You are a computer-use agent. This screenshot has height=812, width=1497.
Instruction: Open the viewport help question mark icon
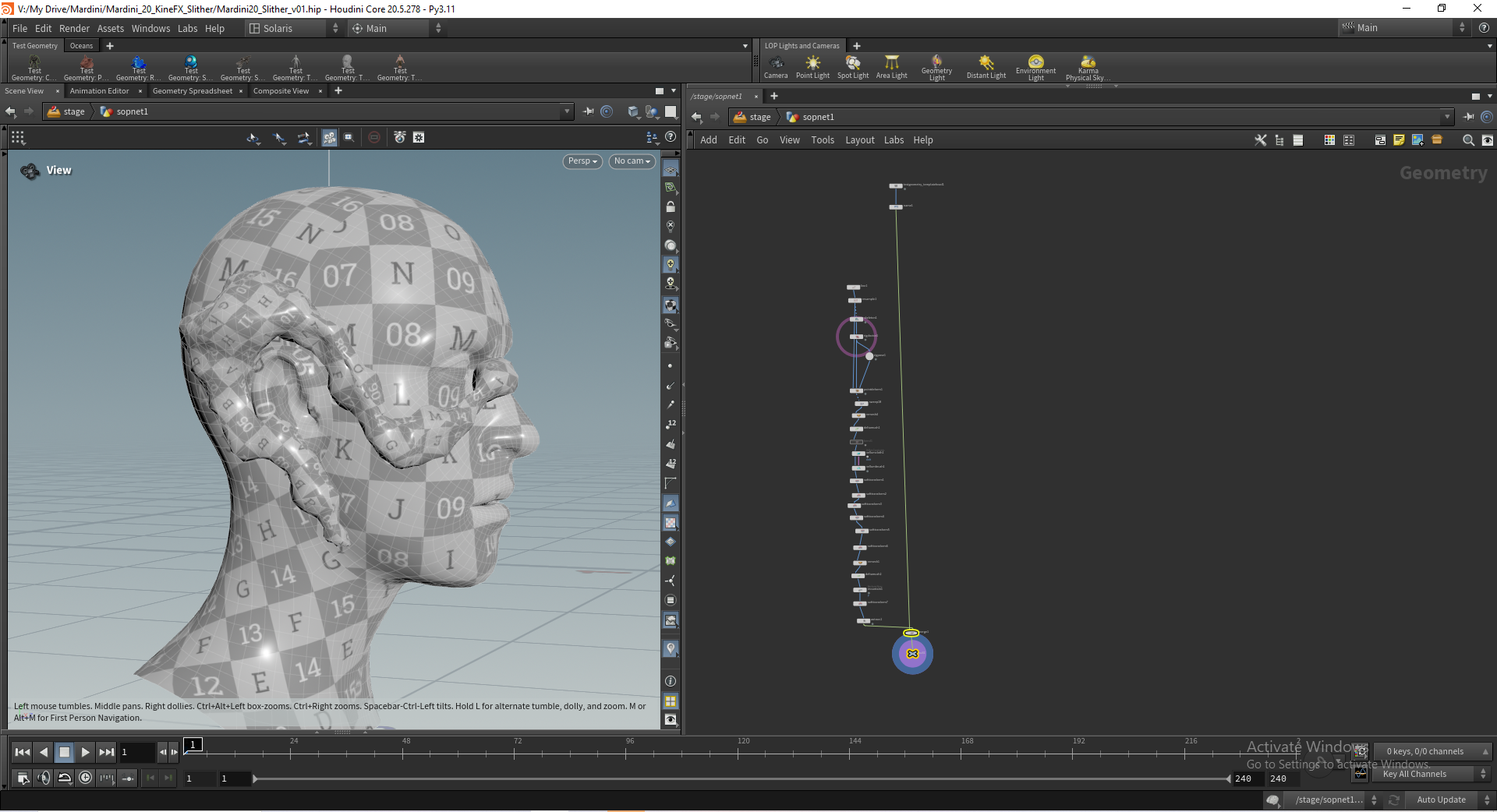671,137
